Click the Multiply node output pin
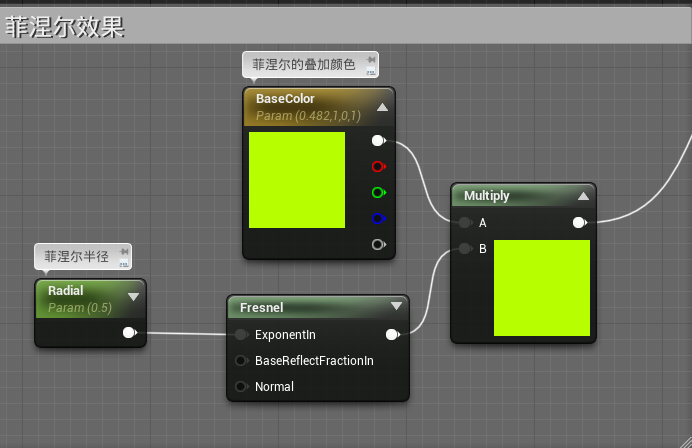692x448 pixels. pos(579,222)
